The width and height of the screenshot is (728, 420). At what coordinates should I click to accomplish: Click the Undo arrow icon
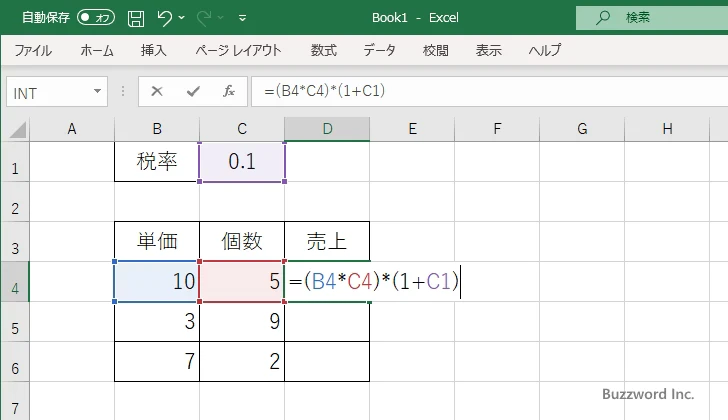164,18
